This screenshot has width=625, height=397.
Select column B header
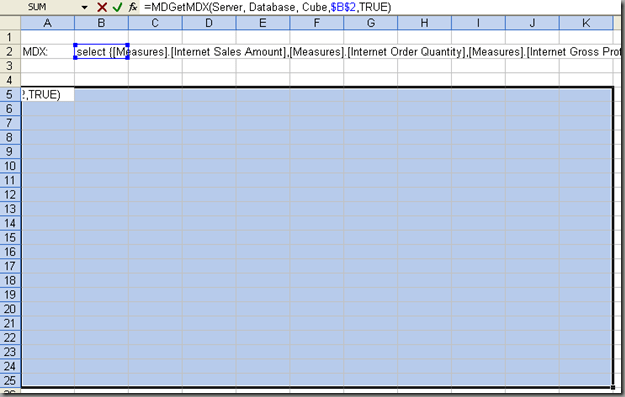(101, 23)
